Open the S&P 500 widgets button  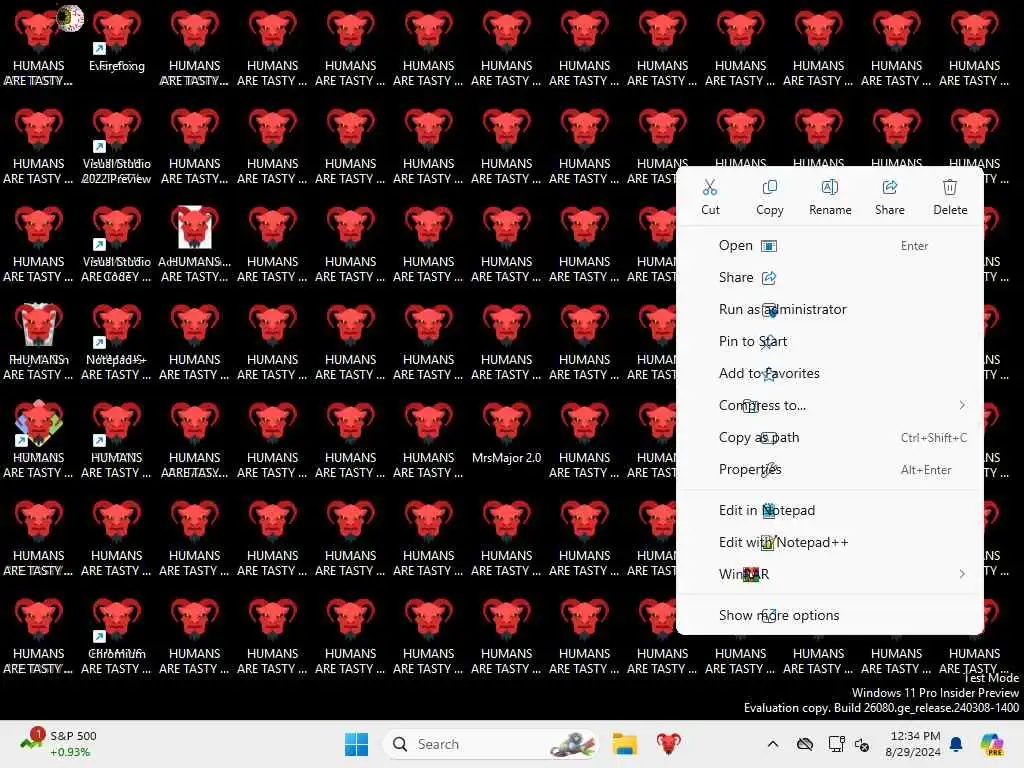[59, 744]
